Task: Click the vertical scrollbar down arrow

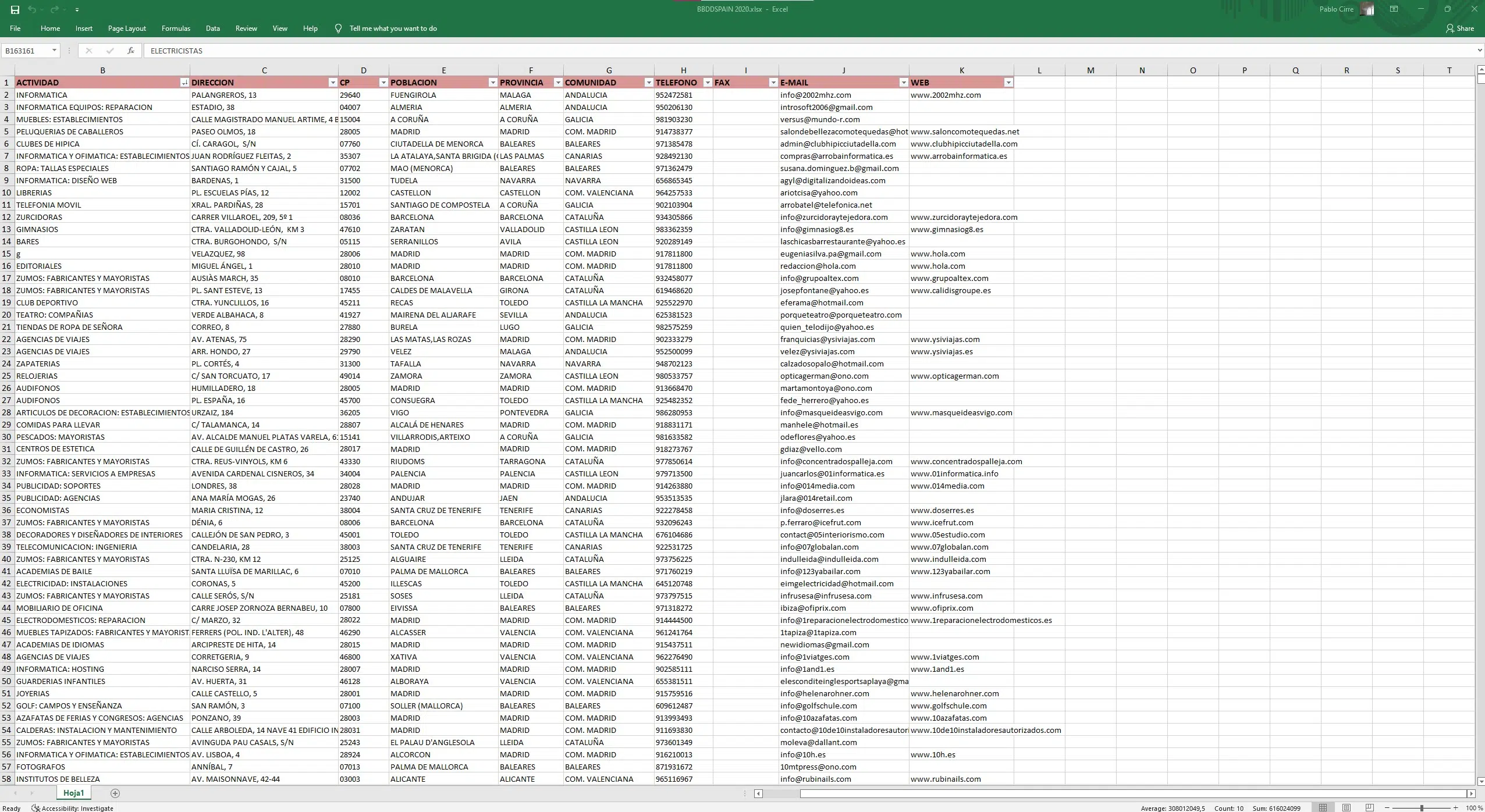Action: click(1481, 781)
